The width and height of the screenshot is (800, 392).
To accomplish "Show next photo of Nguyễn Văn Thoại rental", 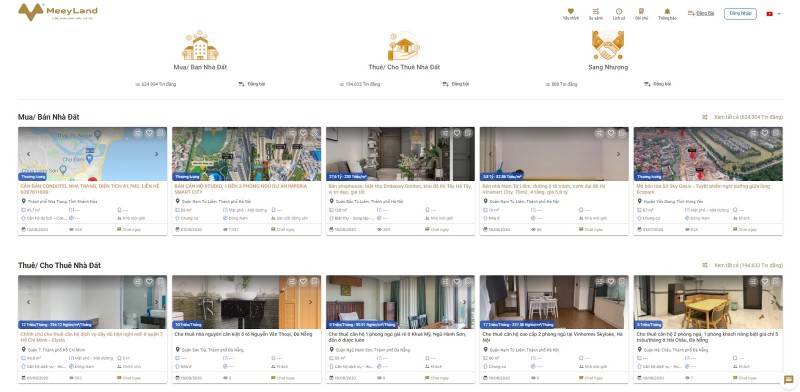I will coord(311,302).
